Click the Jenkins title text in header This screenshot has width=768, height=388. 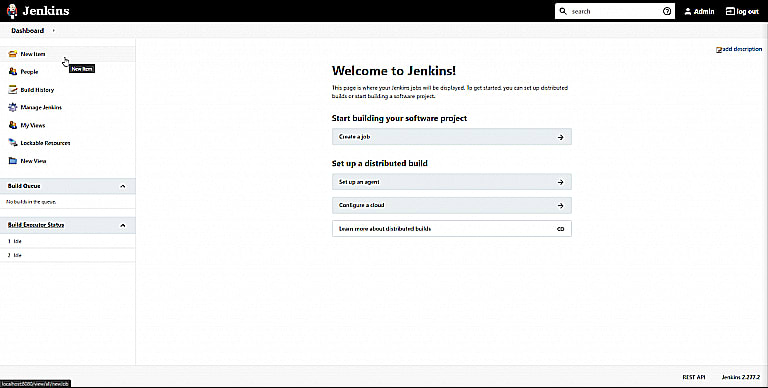pyautogui.click(x=46, y=11)
